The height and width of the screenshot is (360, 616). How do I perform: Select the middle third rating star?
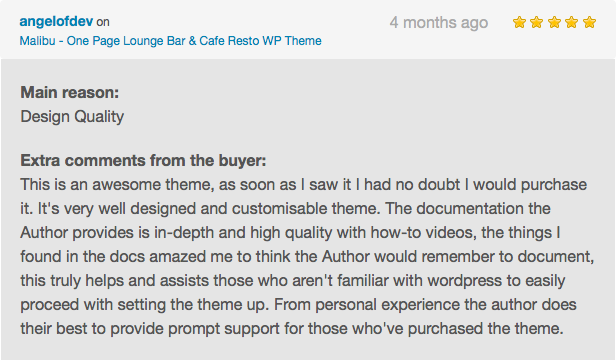(x=554, y=22)
